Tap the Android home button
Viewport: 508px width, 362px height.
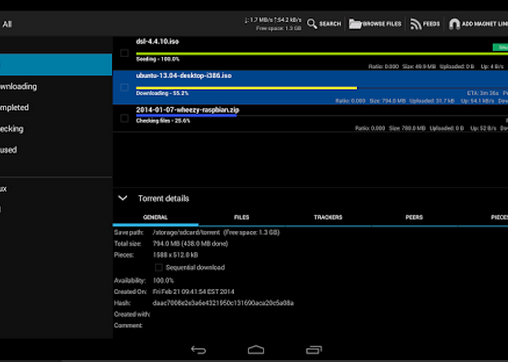click(256, 350)
